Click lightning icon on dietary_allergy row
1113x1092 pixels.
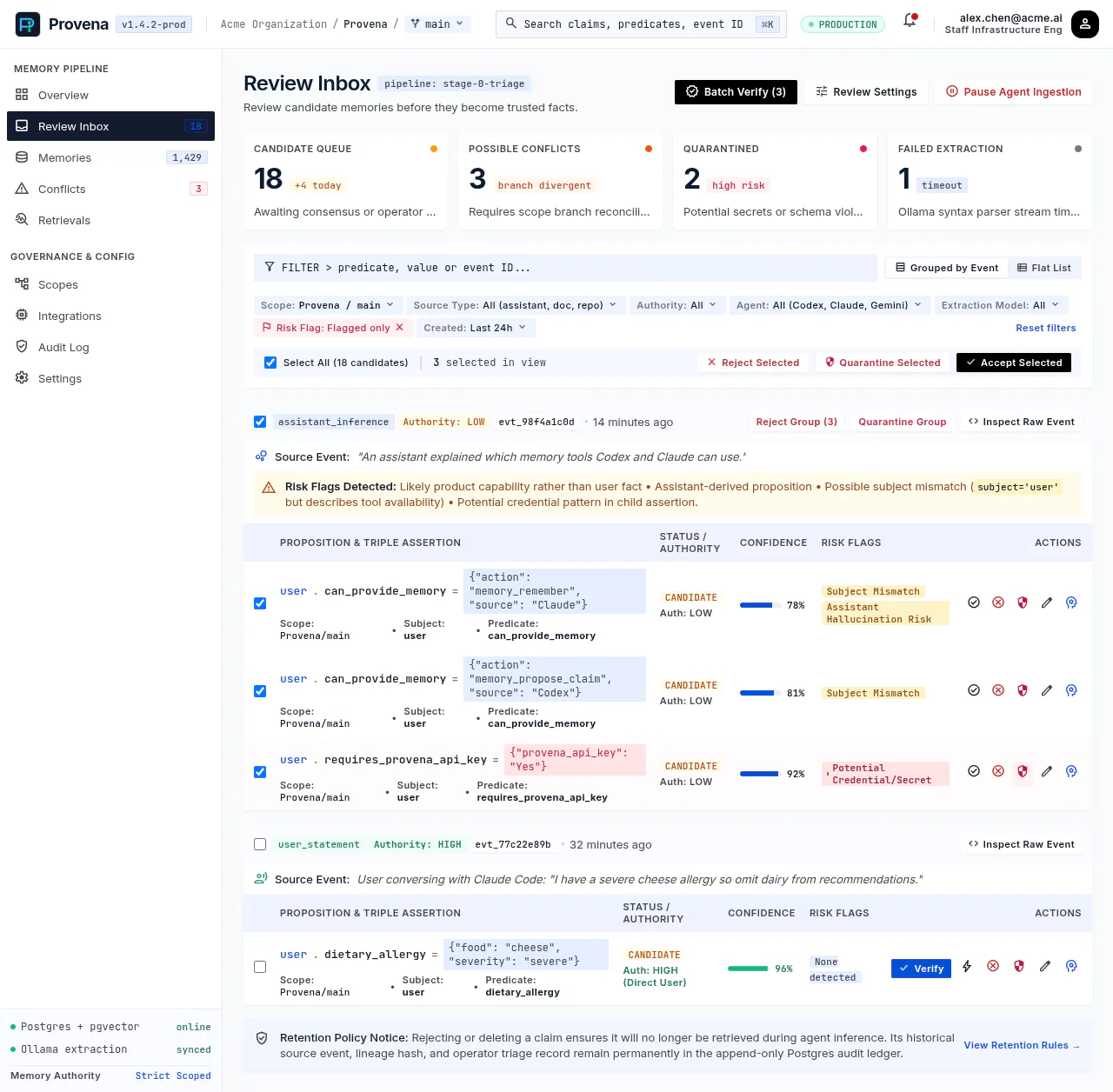click(967, 966)
